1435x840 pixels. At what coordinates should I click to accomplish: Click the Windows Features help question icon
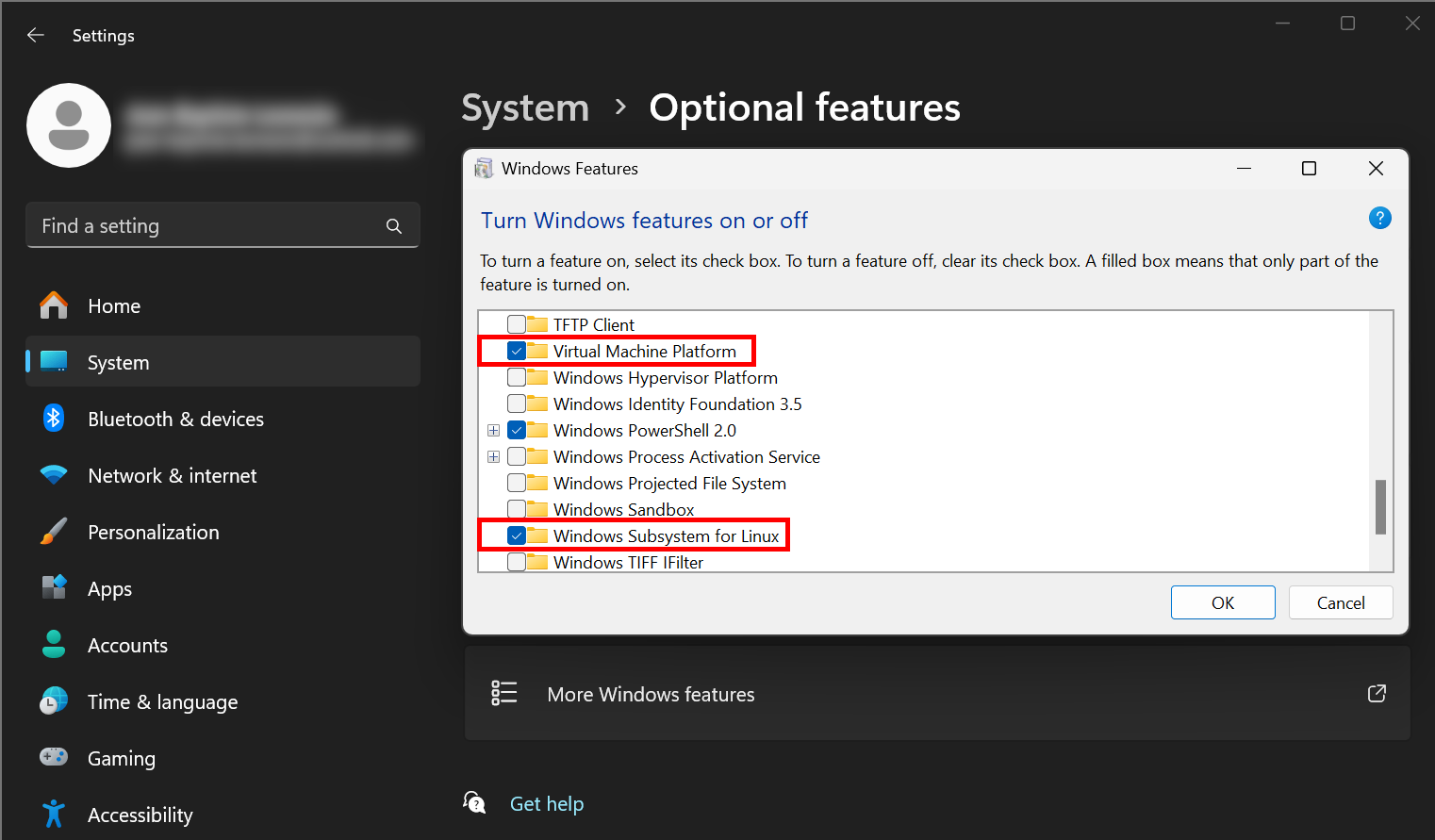click(1379, 218)
